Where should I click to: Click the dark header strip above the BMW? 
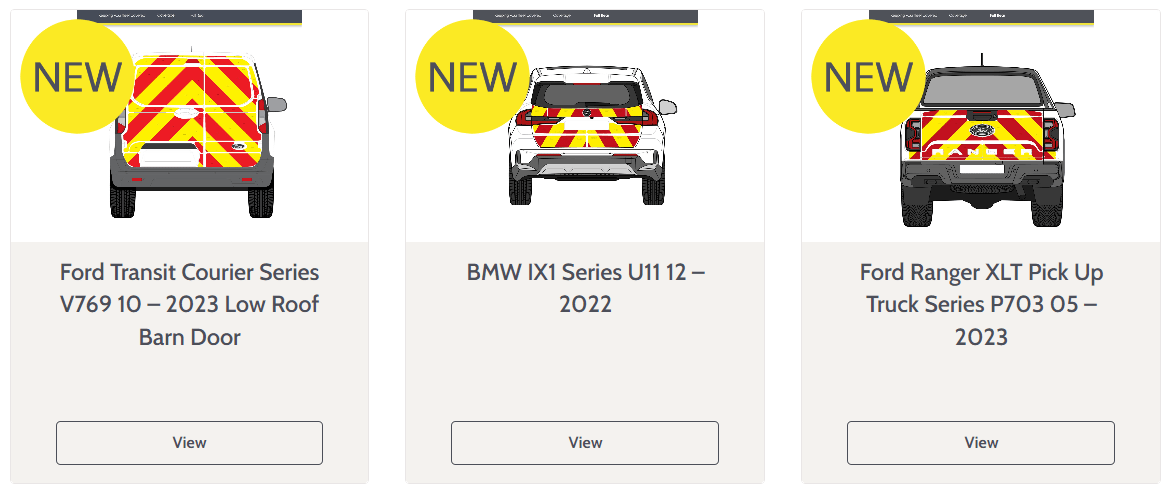pyautogui.click(x=586, y=17)
